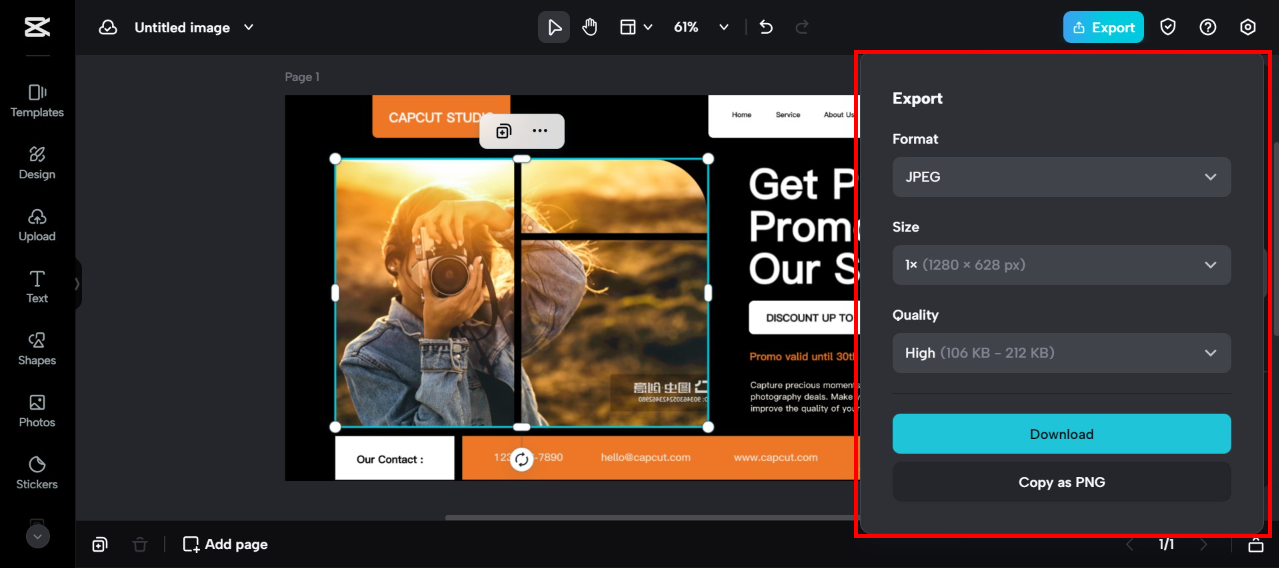Image resolution: width=1279 pixels, height=568 pixels.
Task: Click the 1/1 page indicator
Action: tap(1166, 545)
